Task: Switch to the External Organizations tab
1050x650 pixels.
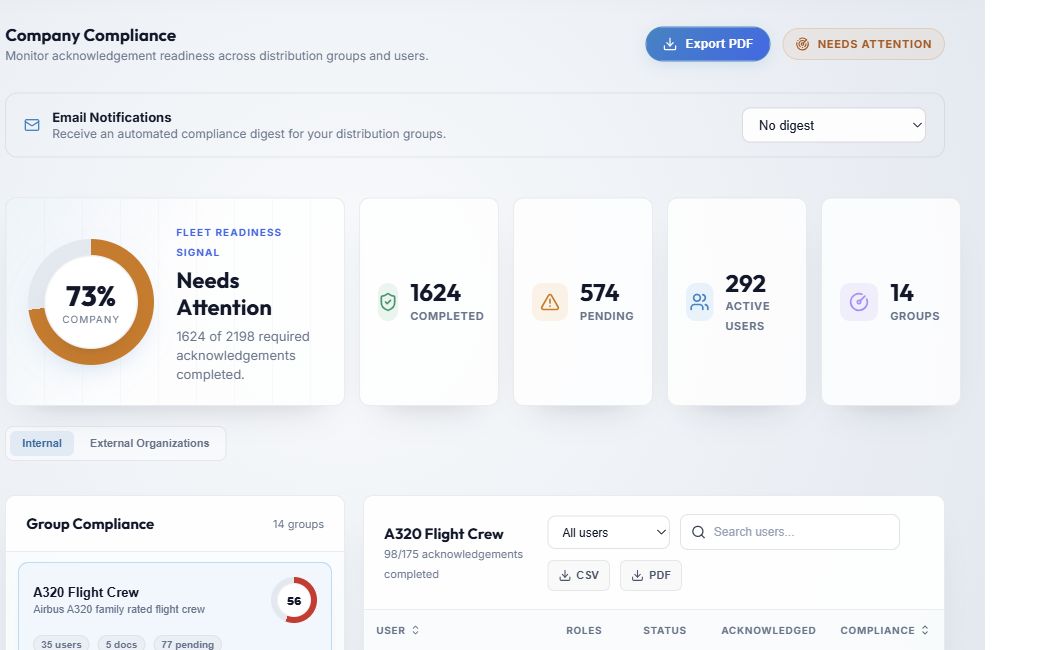Action: click(149, 443)
